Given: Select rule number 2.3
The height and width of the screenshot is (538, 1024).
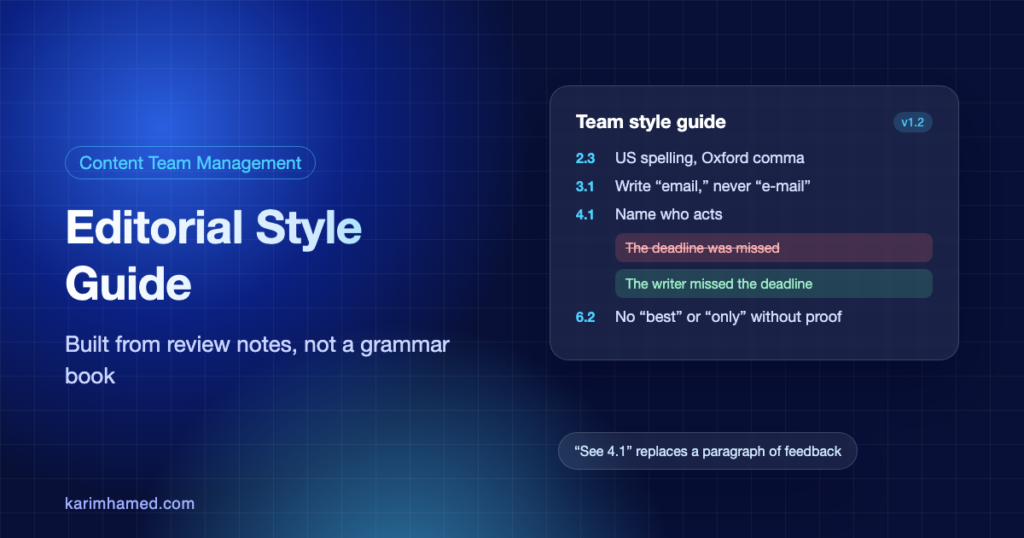Looking at the screenshot, I should point(585,158).
